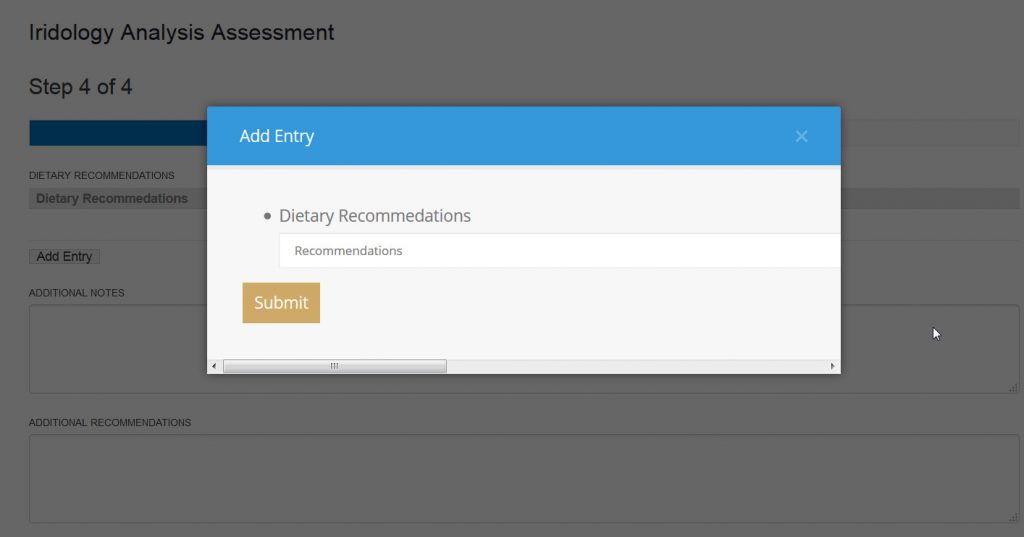Click the Iridology Analysis Assessment heading
This screenshot has height=537, width=1024.
(x=182, y=32)
